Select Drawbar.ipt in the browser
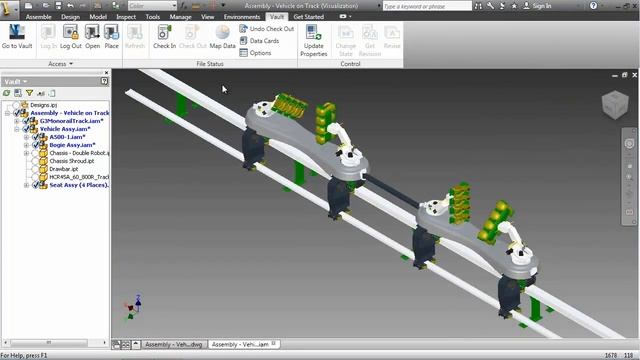Image resolution: width=640 pixels, height=360 pixels. [x=64, y=169]
